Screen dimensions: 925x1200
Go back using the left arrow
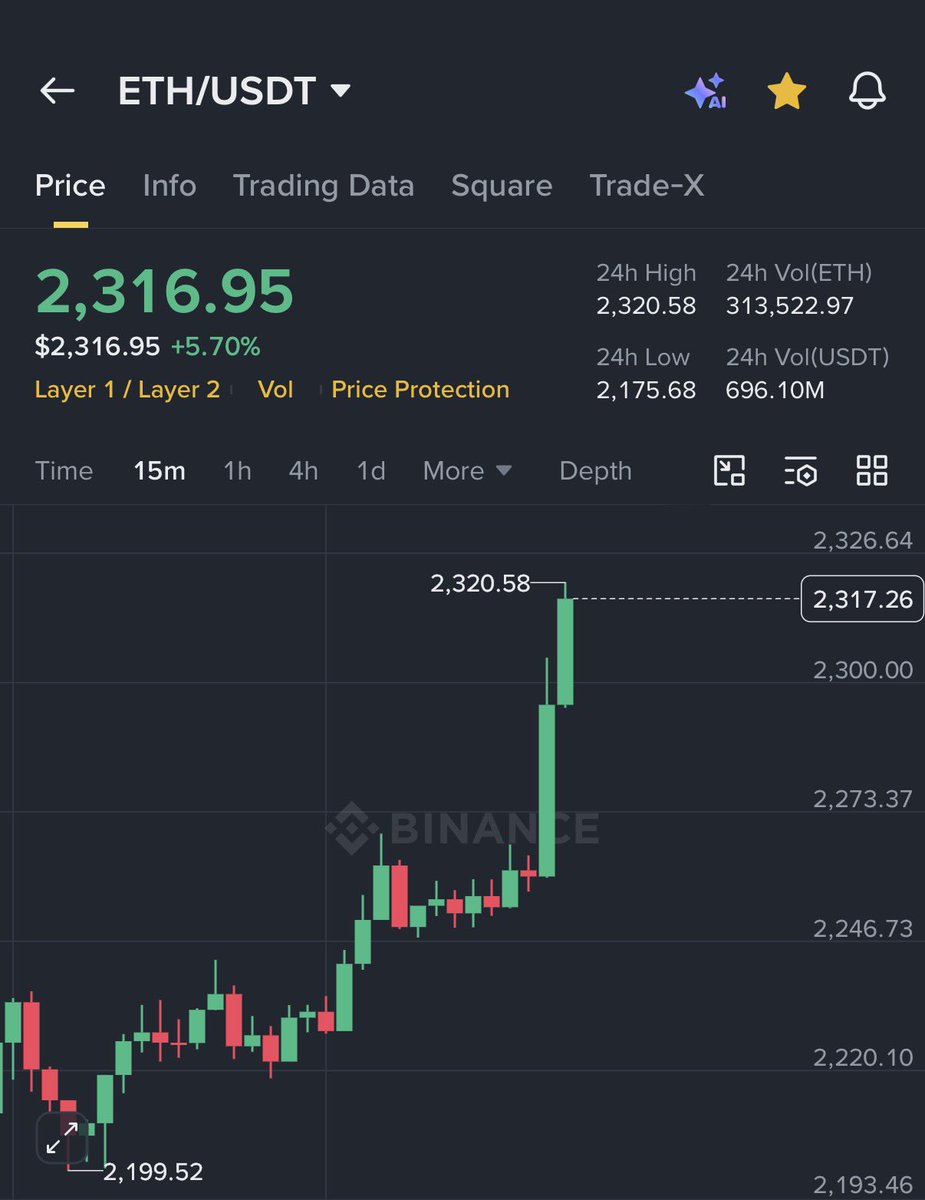click(x=57, y=91)
